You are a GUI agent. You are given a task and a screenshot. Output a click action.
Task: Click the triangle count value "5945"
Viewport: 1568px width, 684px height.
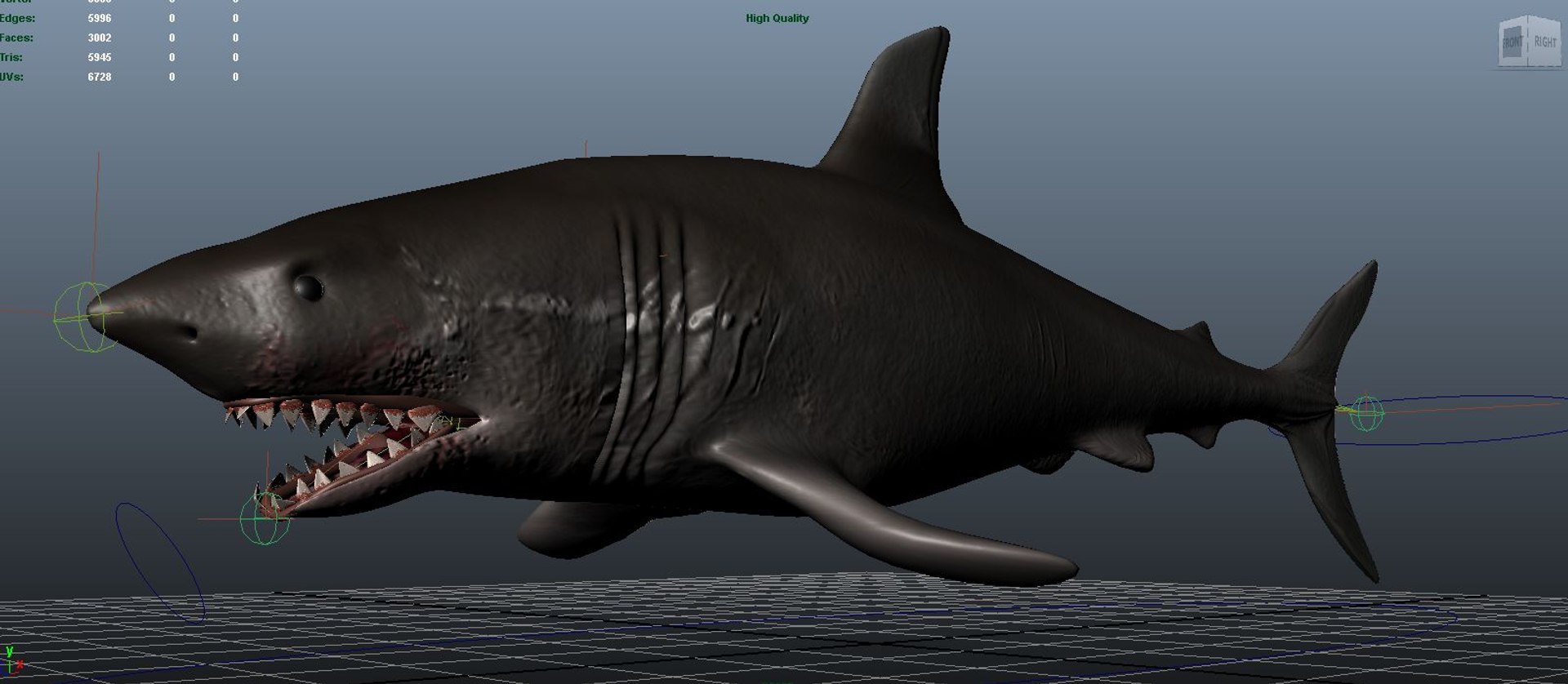tap(100, 57)
